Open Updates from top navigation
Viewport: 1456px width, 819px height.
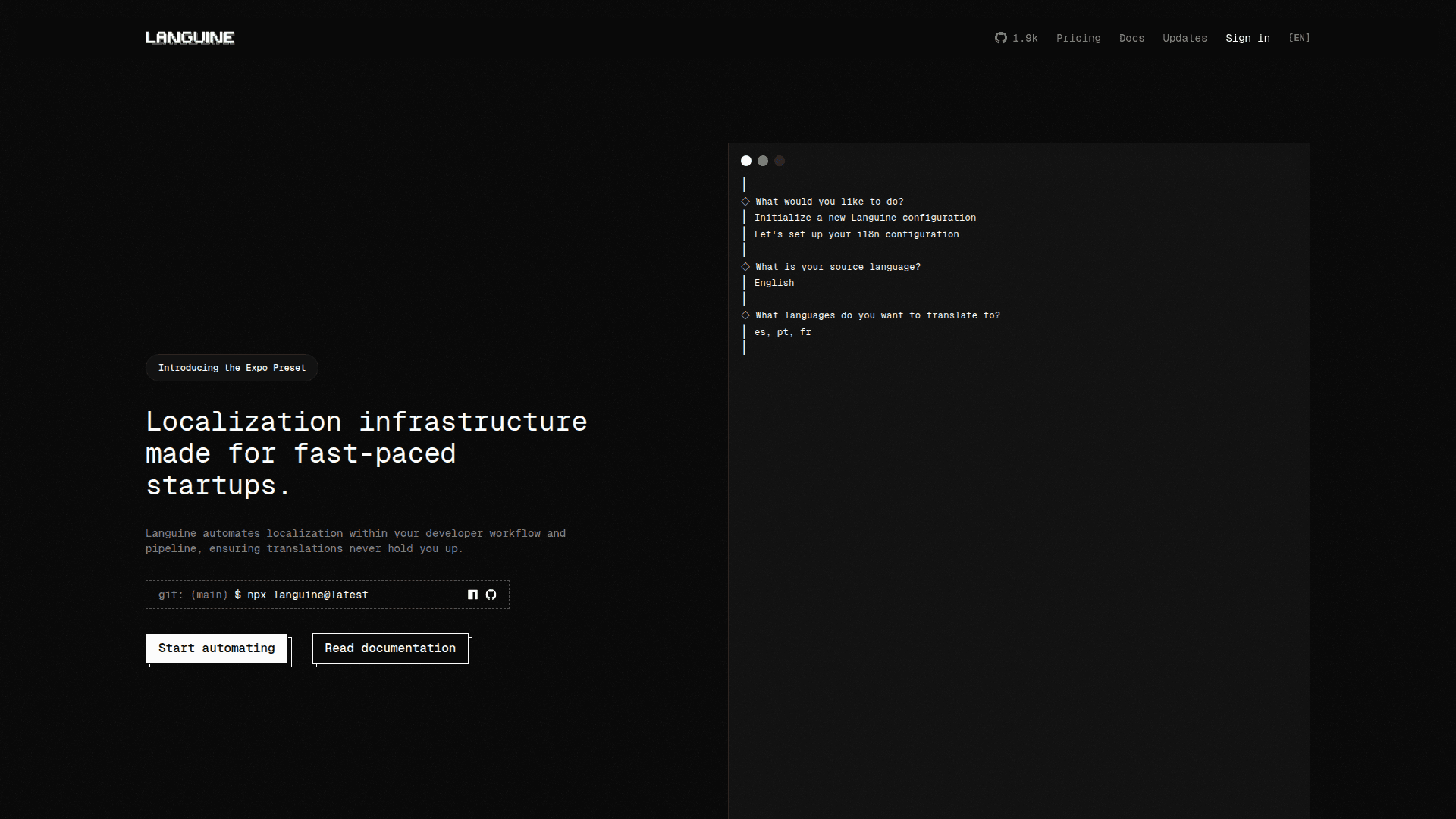[1185, 38]
